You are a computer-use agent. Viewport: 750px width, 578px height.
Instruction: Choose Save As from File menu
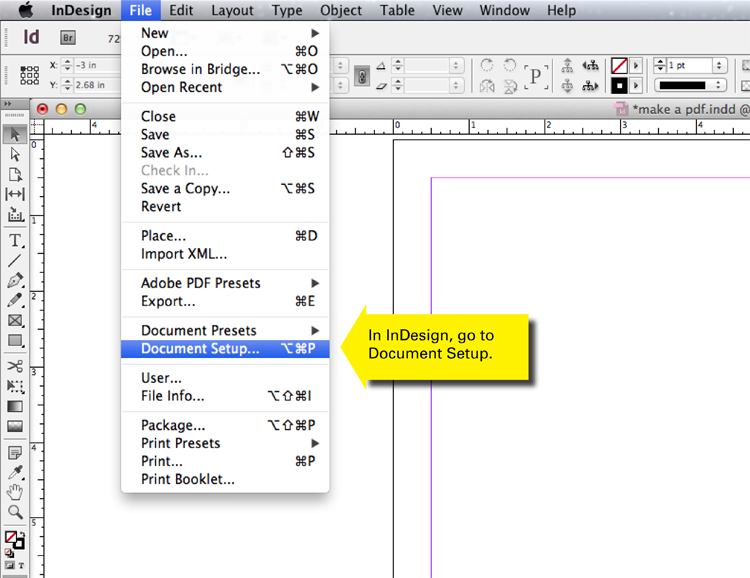[225, 153]
